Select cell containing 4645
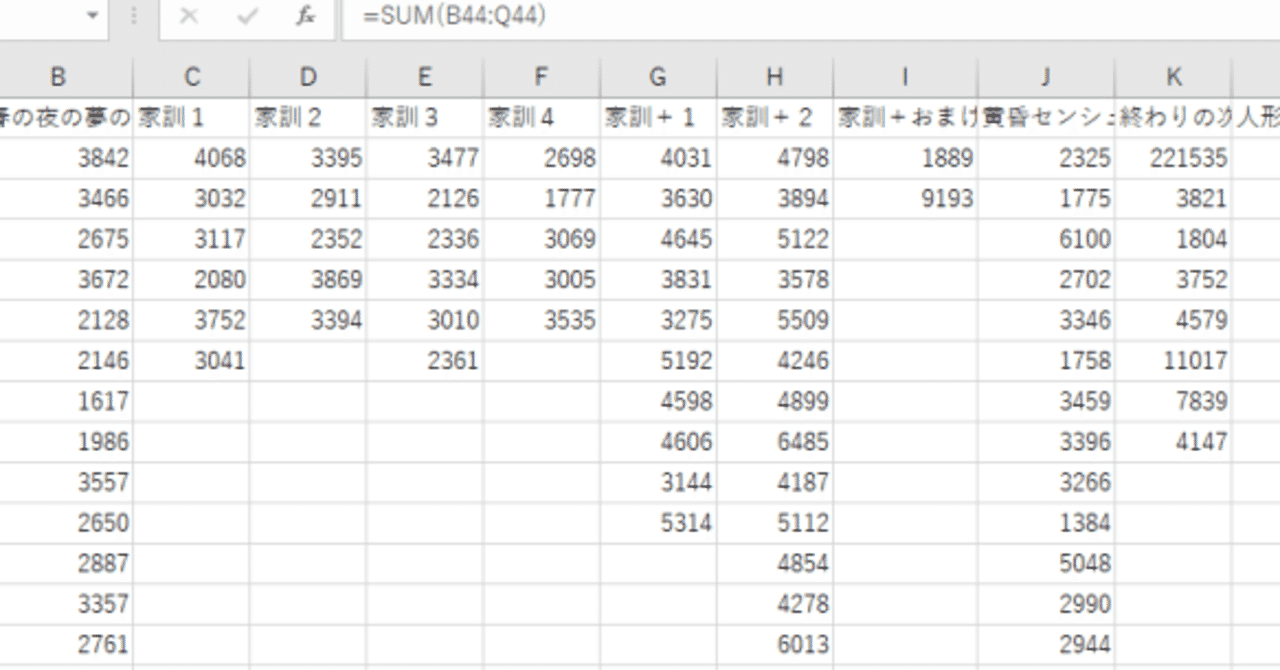Image resolution: width=1280 pixels, height=670 pixels. tap(658, 239)
